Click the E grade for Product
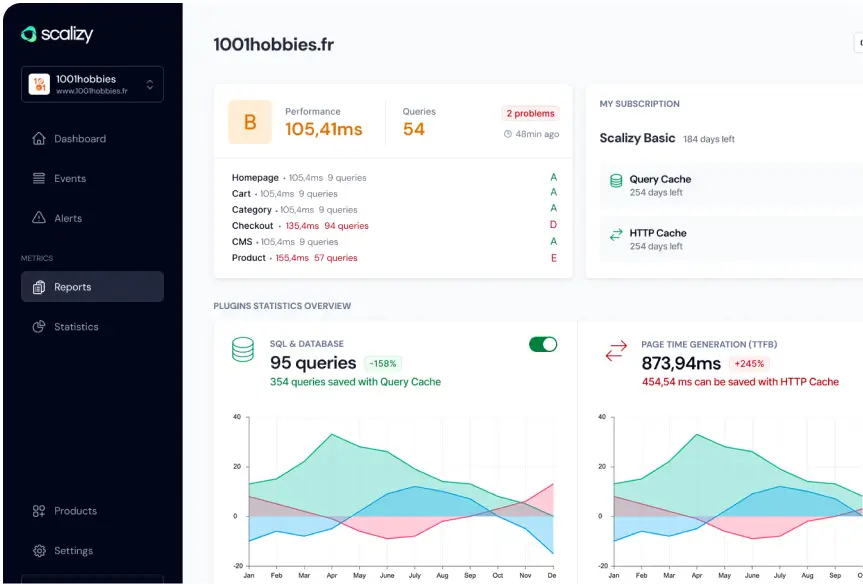This screenshot has width=863, height=584. tap(554, 258)
